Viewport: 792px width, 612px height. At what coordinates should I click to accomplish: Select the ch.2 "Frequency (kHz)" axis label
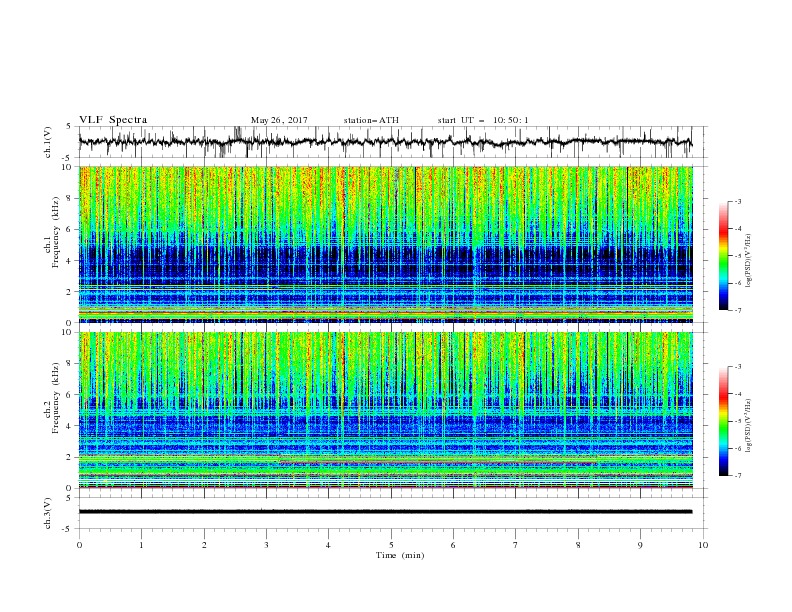[55, 397]
